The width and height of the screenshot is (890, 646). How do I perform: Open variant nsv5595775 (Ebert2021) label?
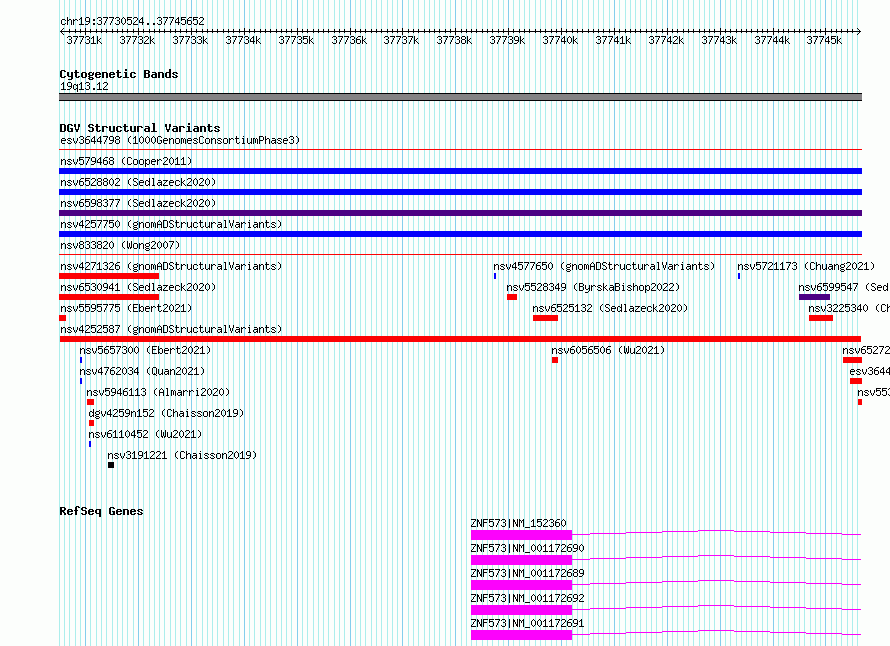pos(126,308)
